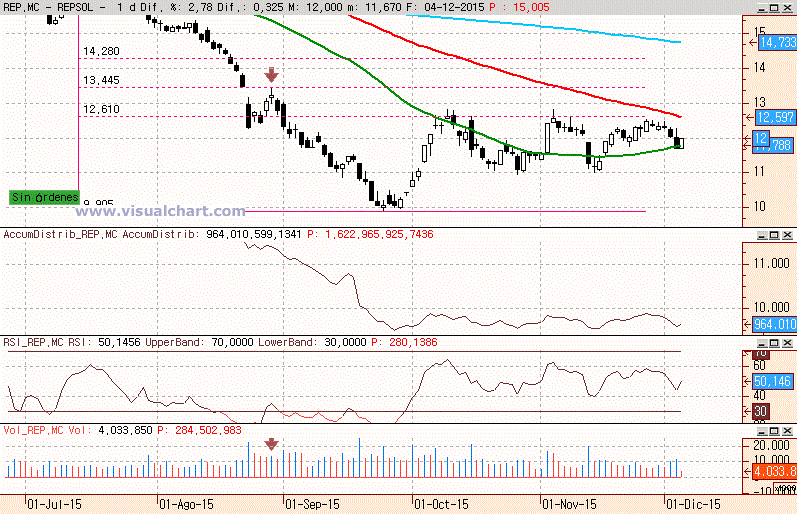Close the REPSOL price chart panel

coord(787,8)
